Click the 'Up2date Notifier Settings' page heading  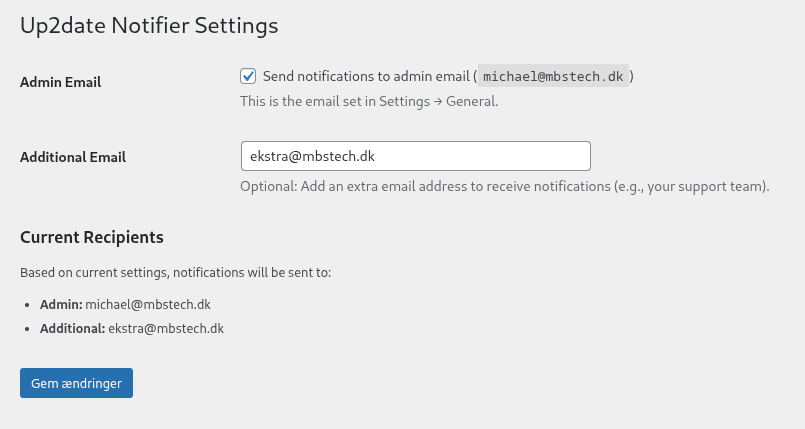pyautogui.click(x=149, y=26)
